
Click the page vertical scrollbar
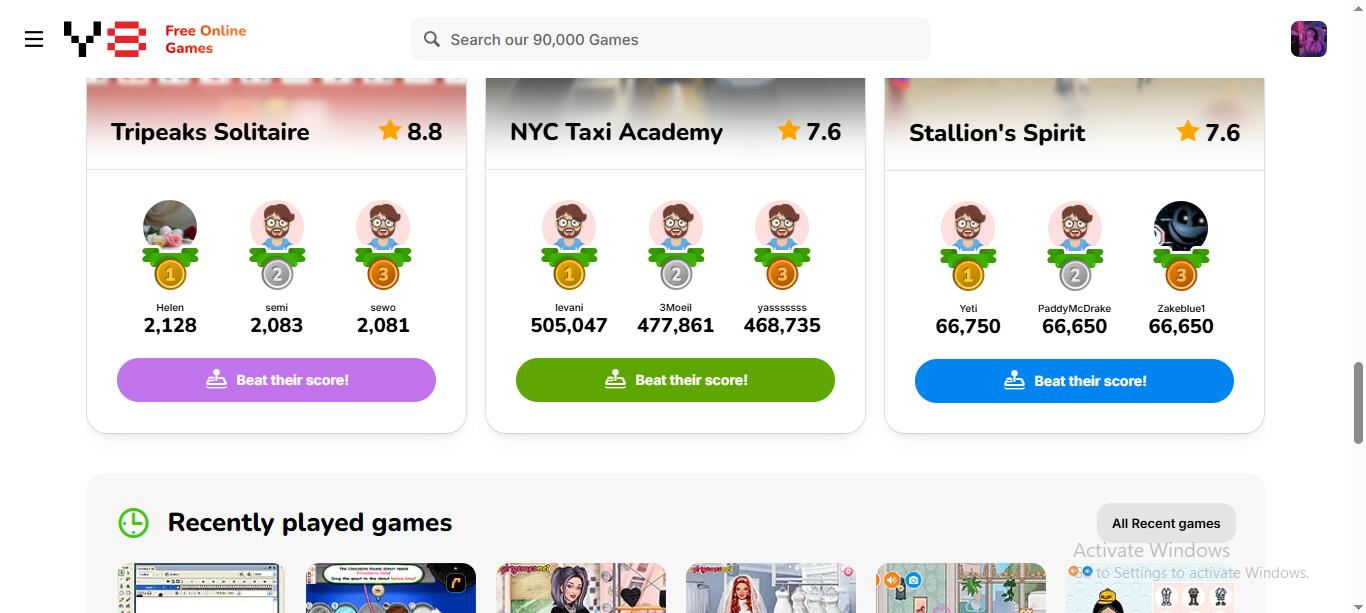tap(1358, 400)
